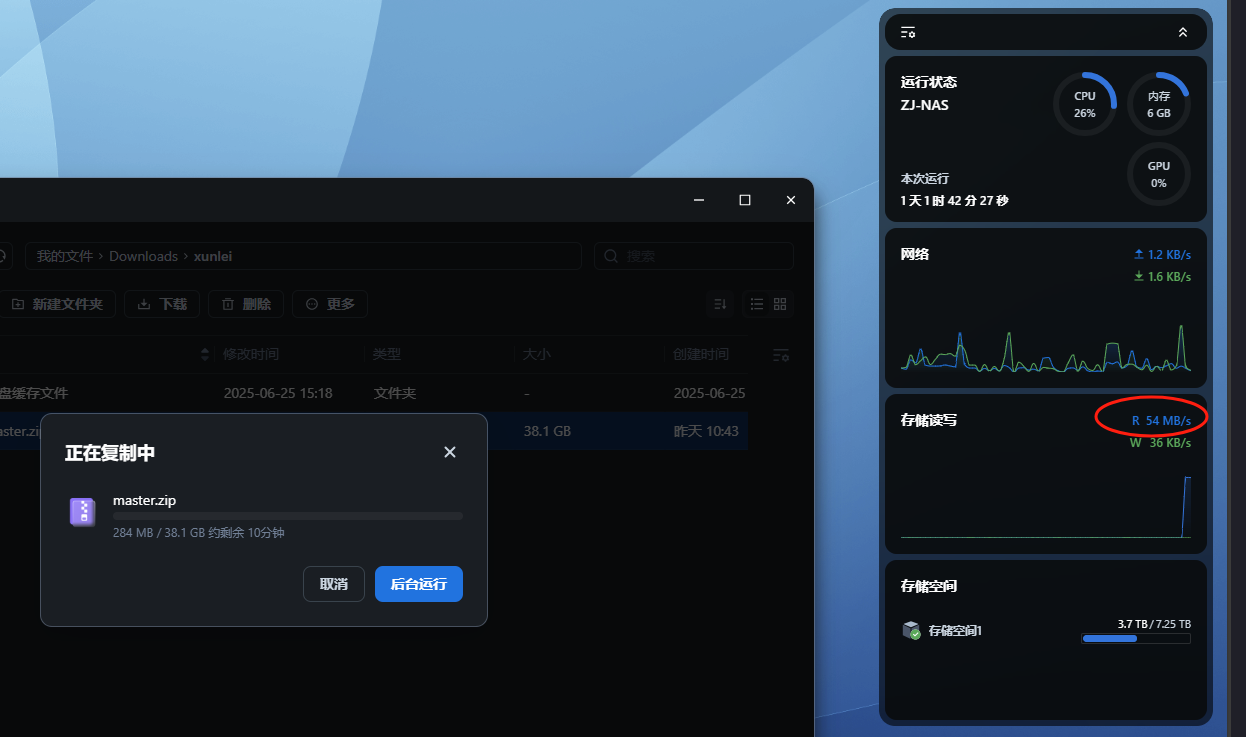The image size is (1246, 737).
Task: Click the 网络 traffic chart
Action: (1045, 346)
